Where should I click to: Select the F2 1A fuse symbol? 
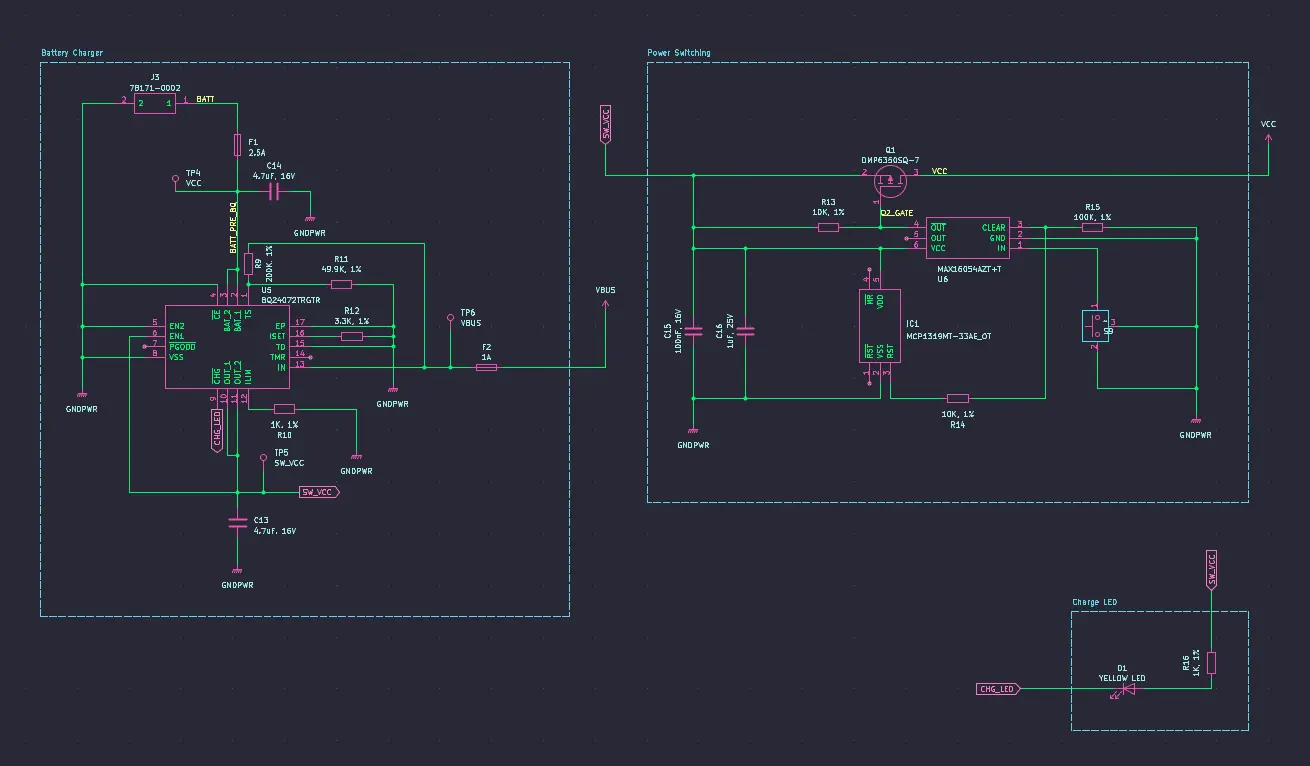point(487,367)
